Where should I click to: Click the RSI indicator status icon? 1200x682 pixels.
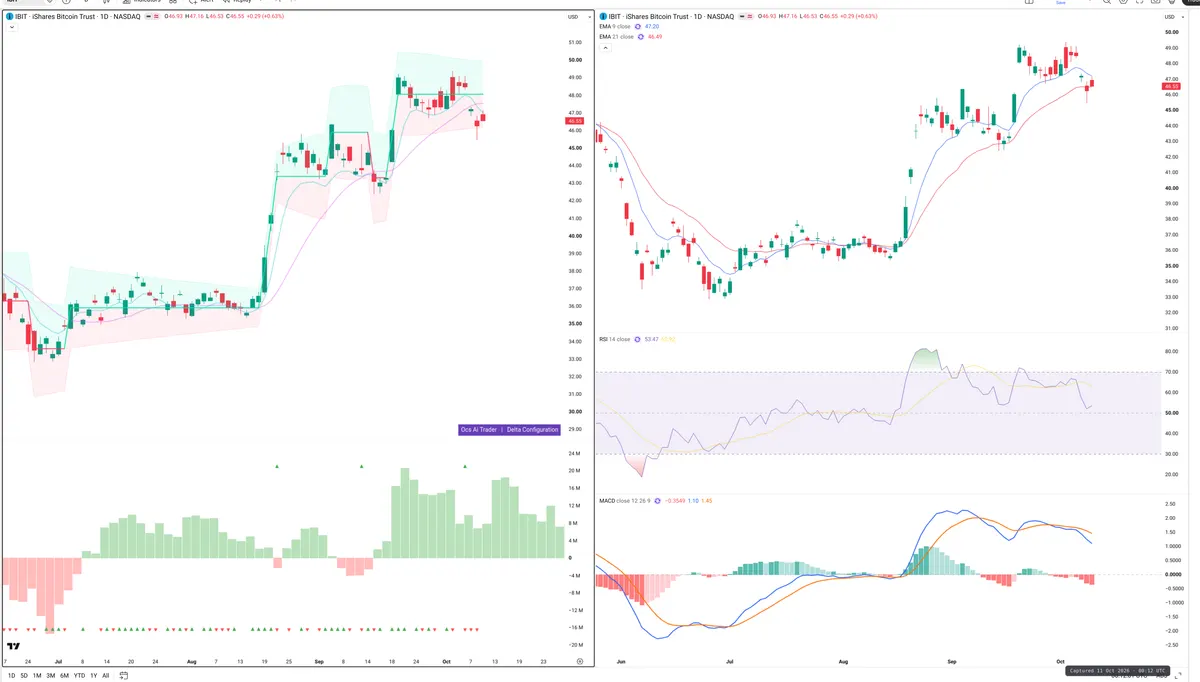pos(637,339)
